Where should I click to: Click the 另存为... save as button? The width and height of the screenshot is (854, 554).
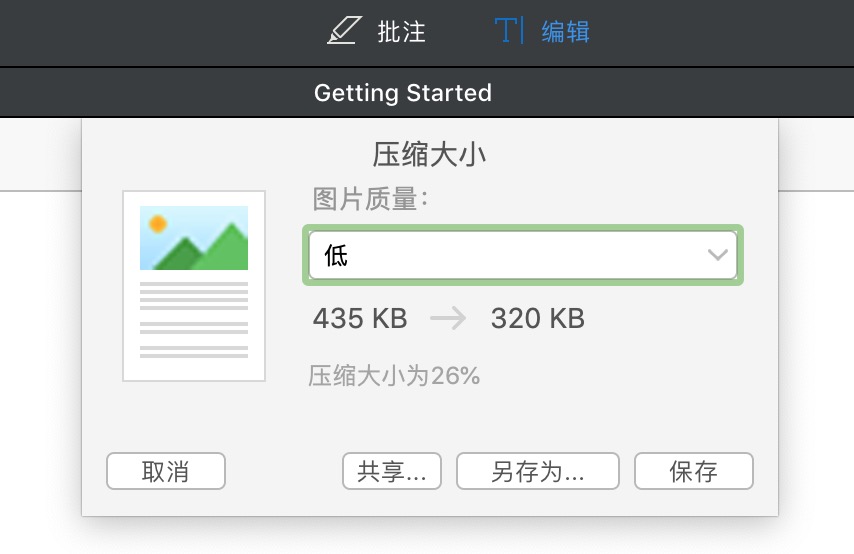coord(538,471)
